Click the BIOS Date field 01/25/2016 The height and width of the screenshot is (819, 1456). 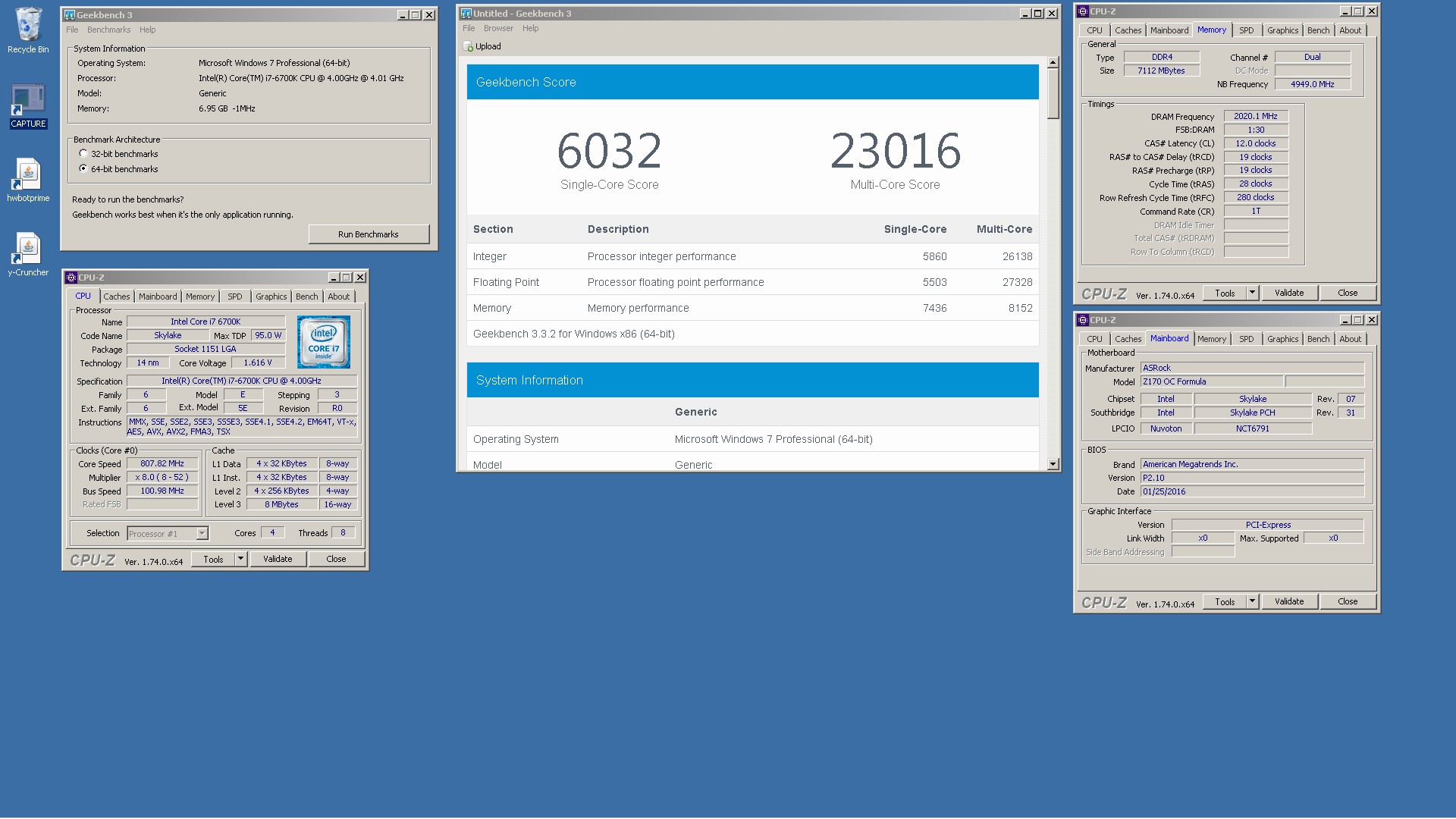click(x=1252, y=491)
